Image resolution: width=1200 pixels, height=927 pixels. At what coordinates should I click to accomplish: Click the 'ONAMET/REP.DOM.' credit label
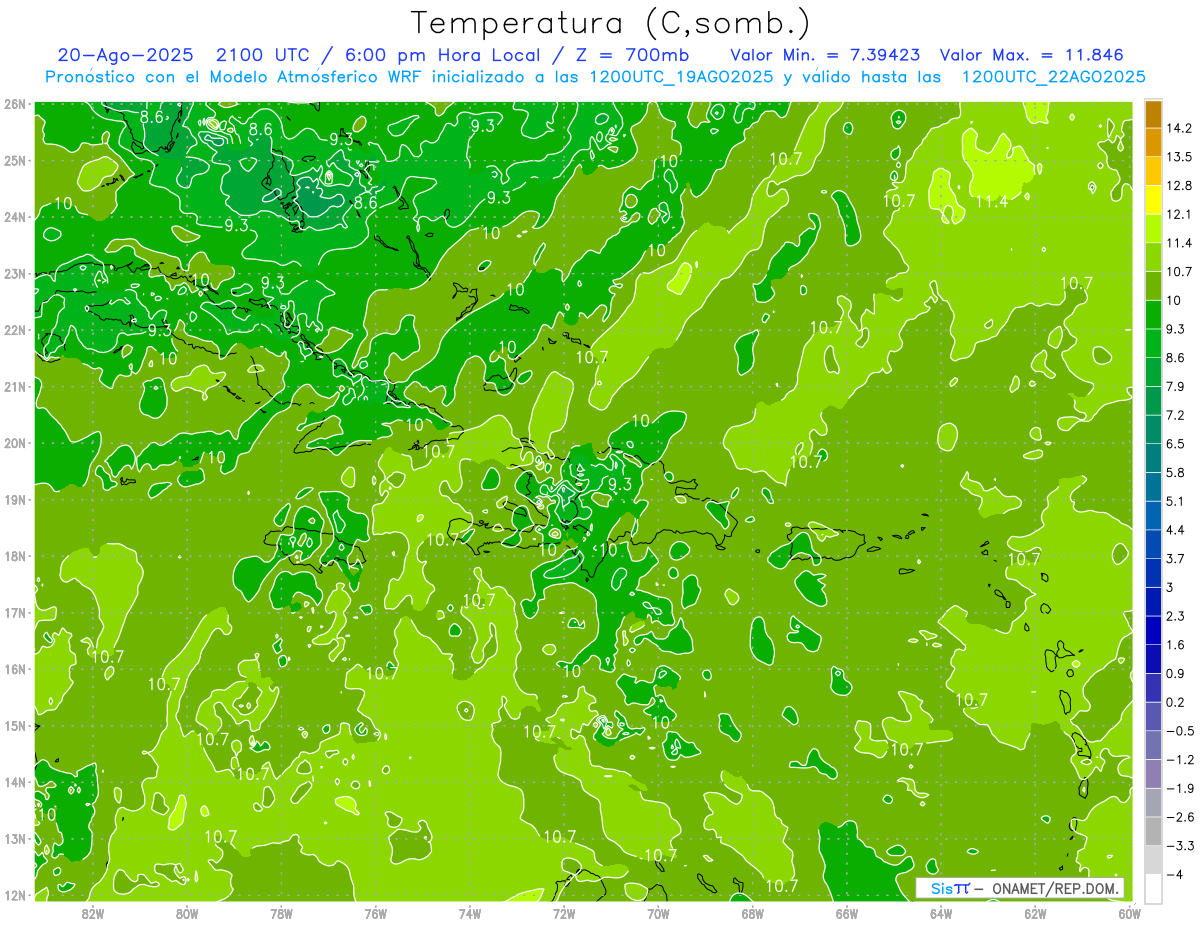click(x=1054, y=888)
